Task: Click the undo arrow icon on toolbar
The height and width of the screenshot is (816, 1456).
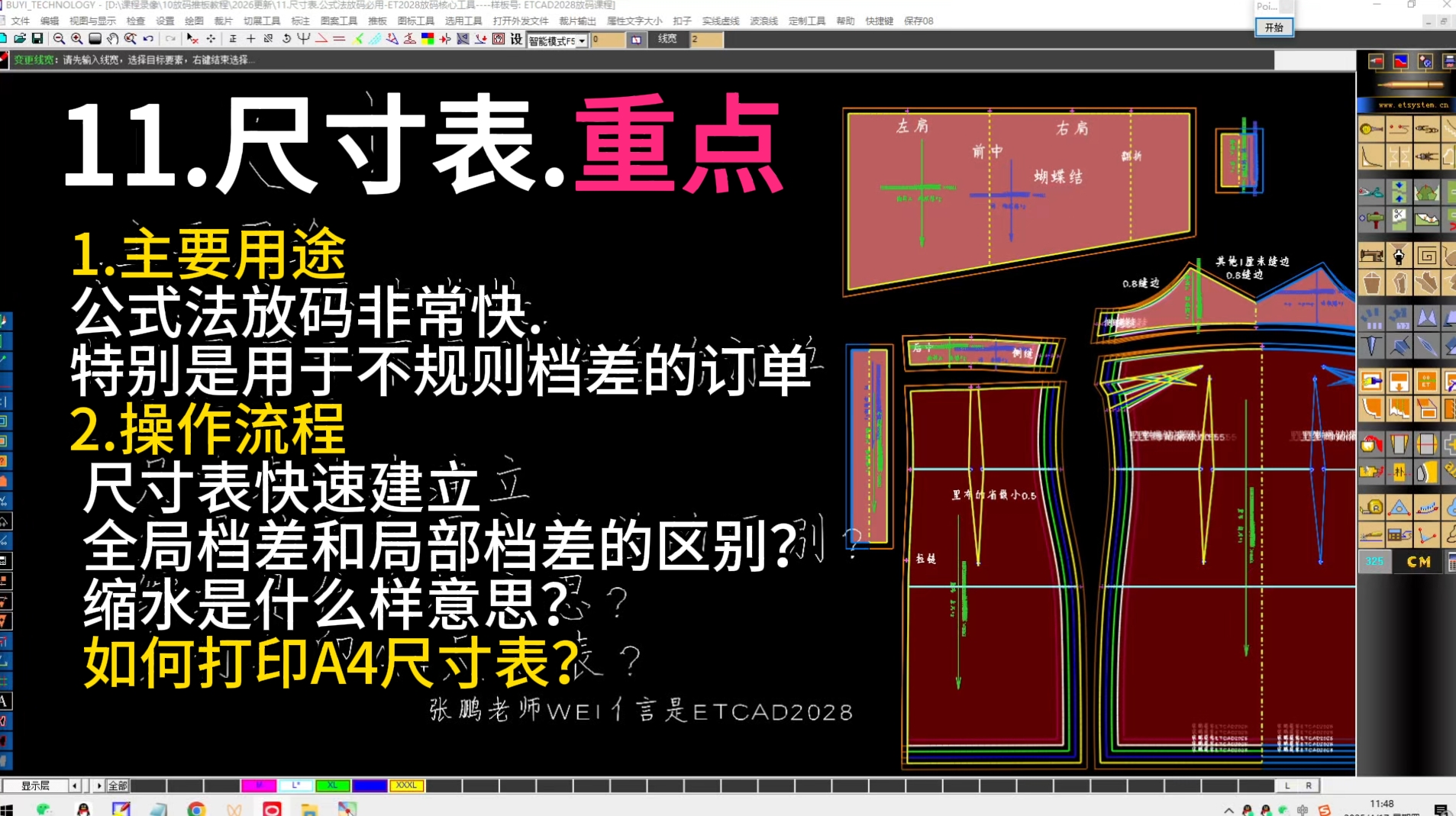Action: (x=147, y=39)
